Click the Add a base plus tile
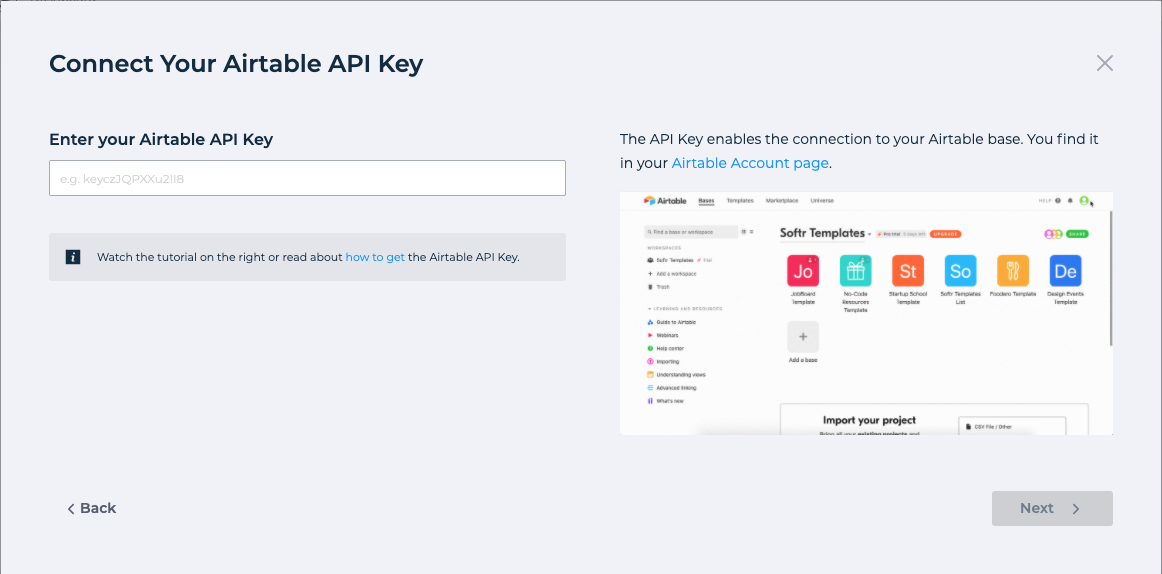This screenshot has width=1162, height=574. pyautogui.click(x=803, y=337)
